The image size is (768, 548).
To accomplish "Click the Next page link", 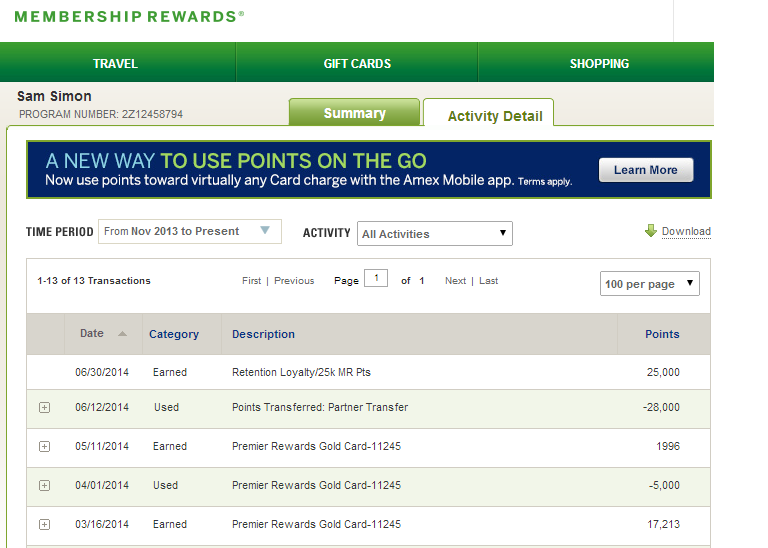I will tap(456, 281).
